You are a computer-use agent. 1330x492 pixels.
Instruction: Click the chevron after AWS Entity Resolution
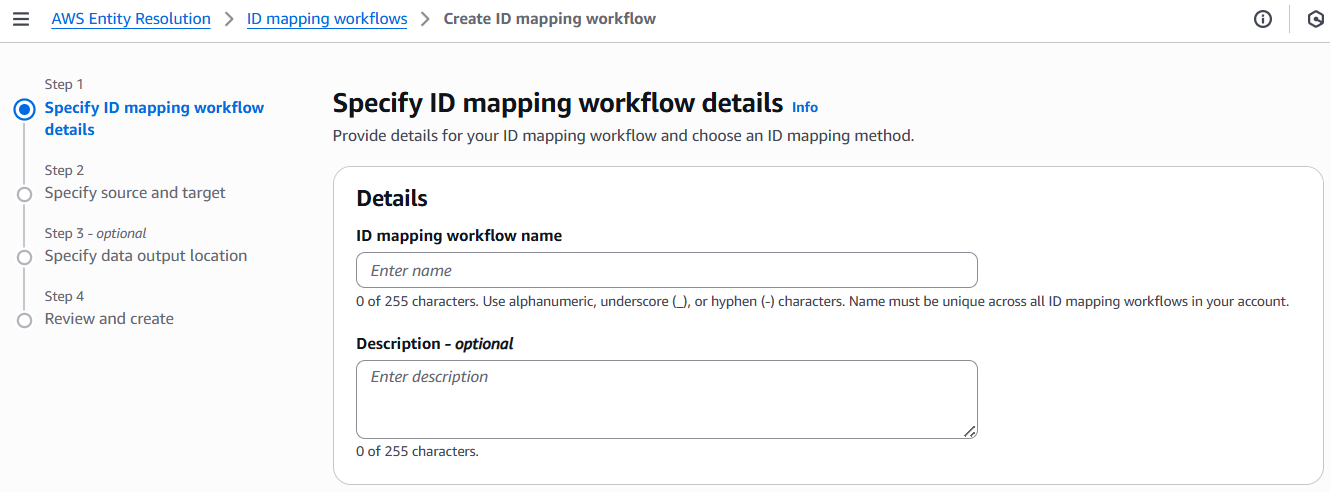tap(229, 19)
